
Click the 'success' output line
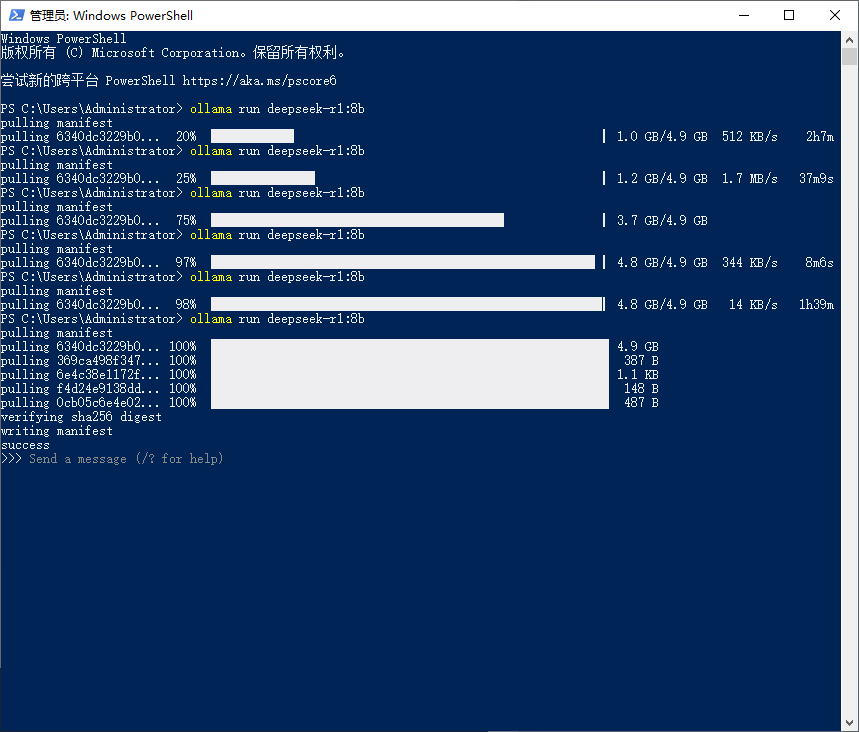[25, 445]
